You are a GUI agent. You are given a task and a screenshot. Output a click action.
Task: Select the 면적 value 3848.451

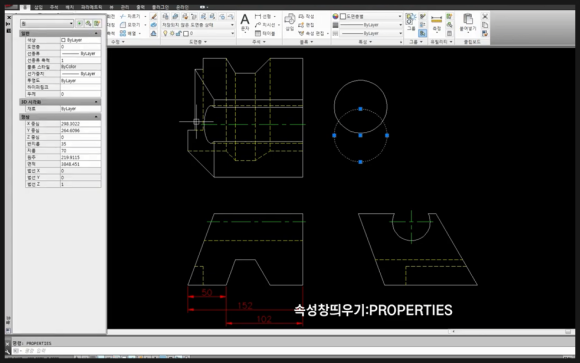[x=80, y=164]
